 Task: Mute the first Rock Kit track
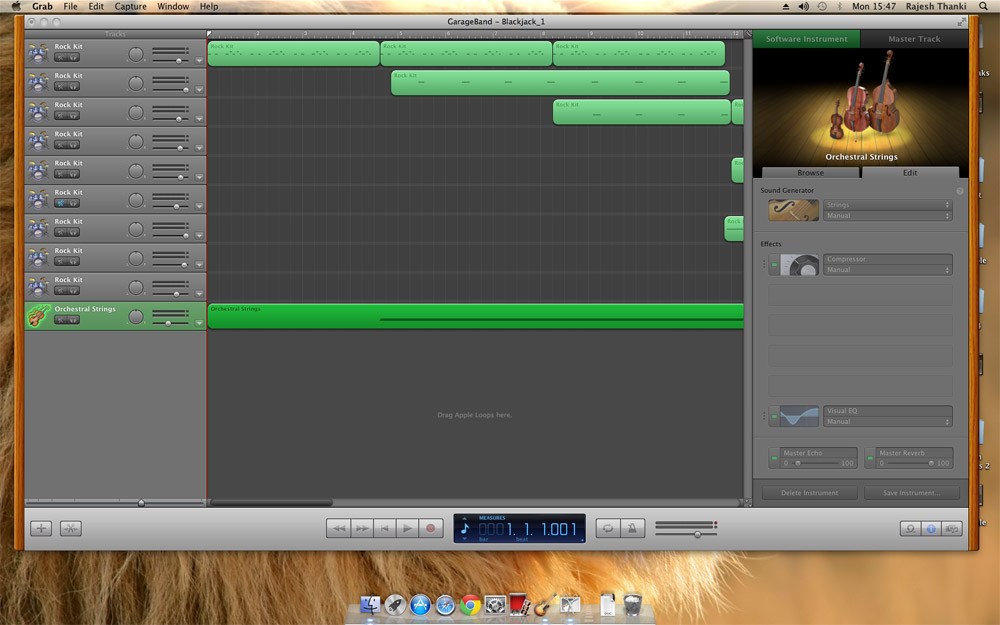61,57
